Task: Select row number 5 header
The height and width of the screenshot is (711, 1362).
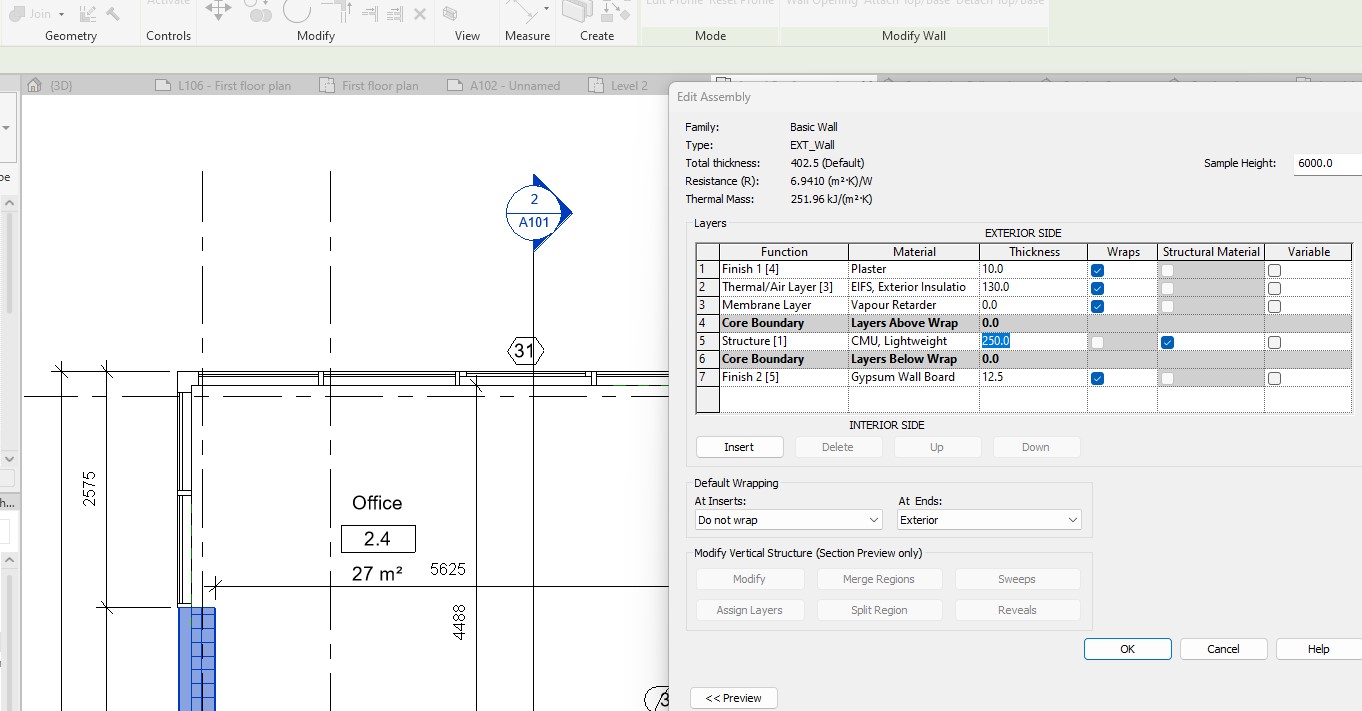Action: coord(708,341)
